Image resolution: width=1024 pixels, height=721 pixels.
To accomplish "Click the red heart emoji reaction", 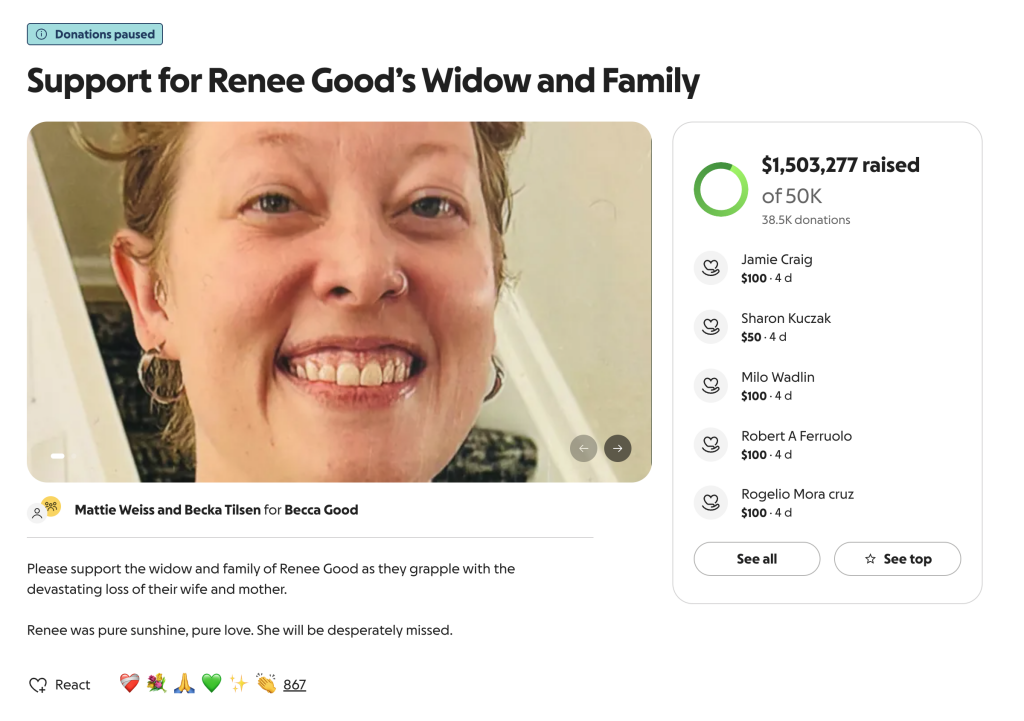I will click(129, 685).
